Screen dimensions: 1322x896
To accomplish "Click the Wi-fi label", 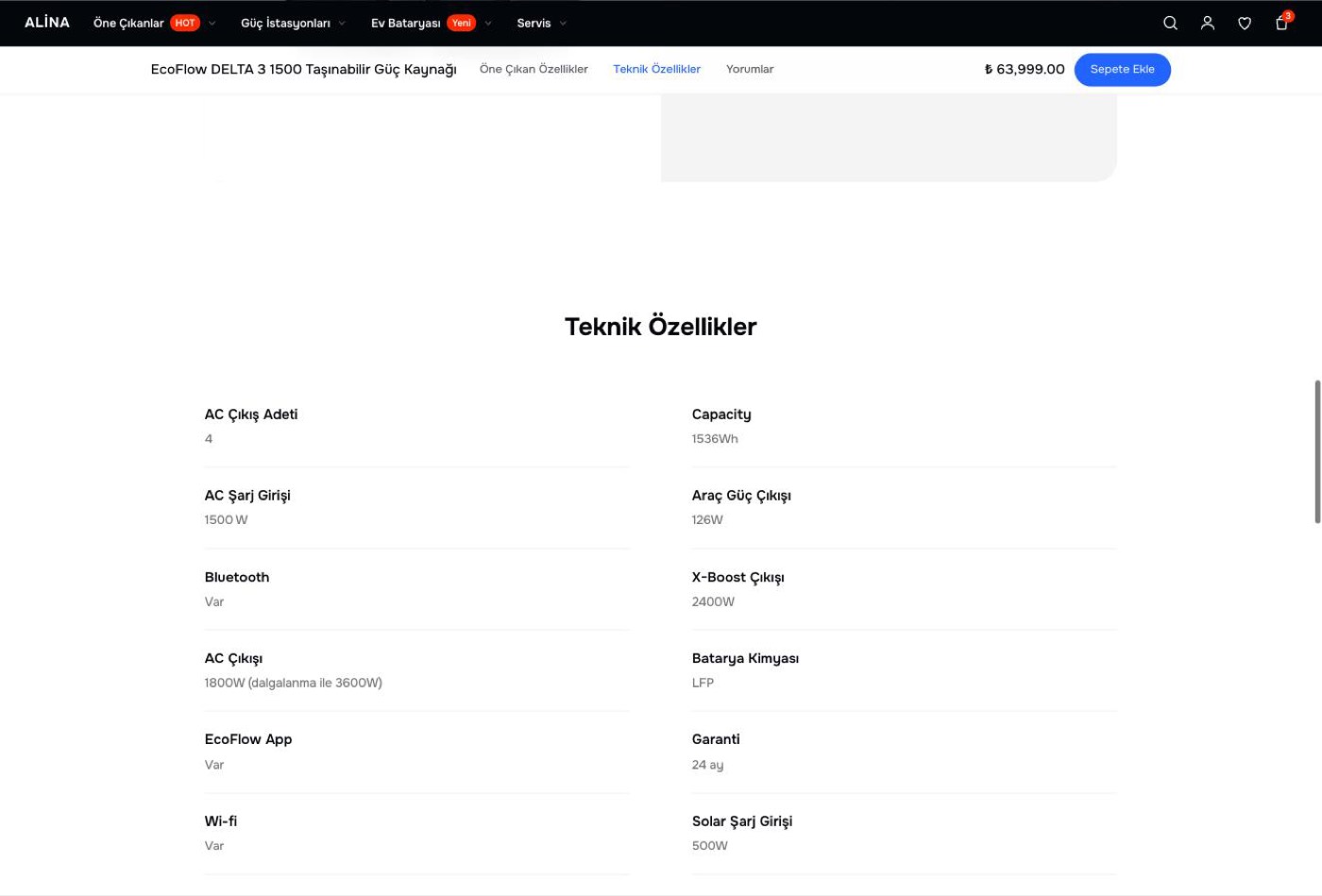I will [x=221, y=821].
